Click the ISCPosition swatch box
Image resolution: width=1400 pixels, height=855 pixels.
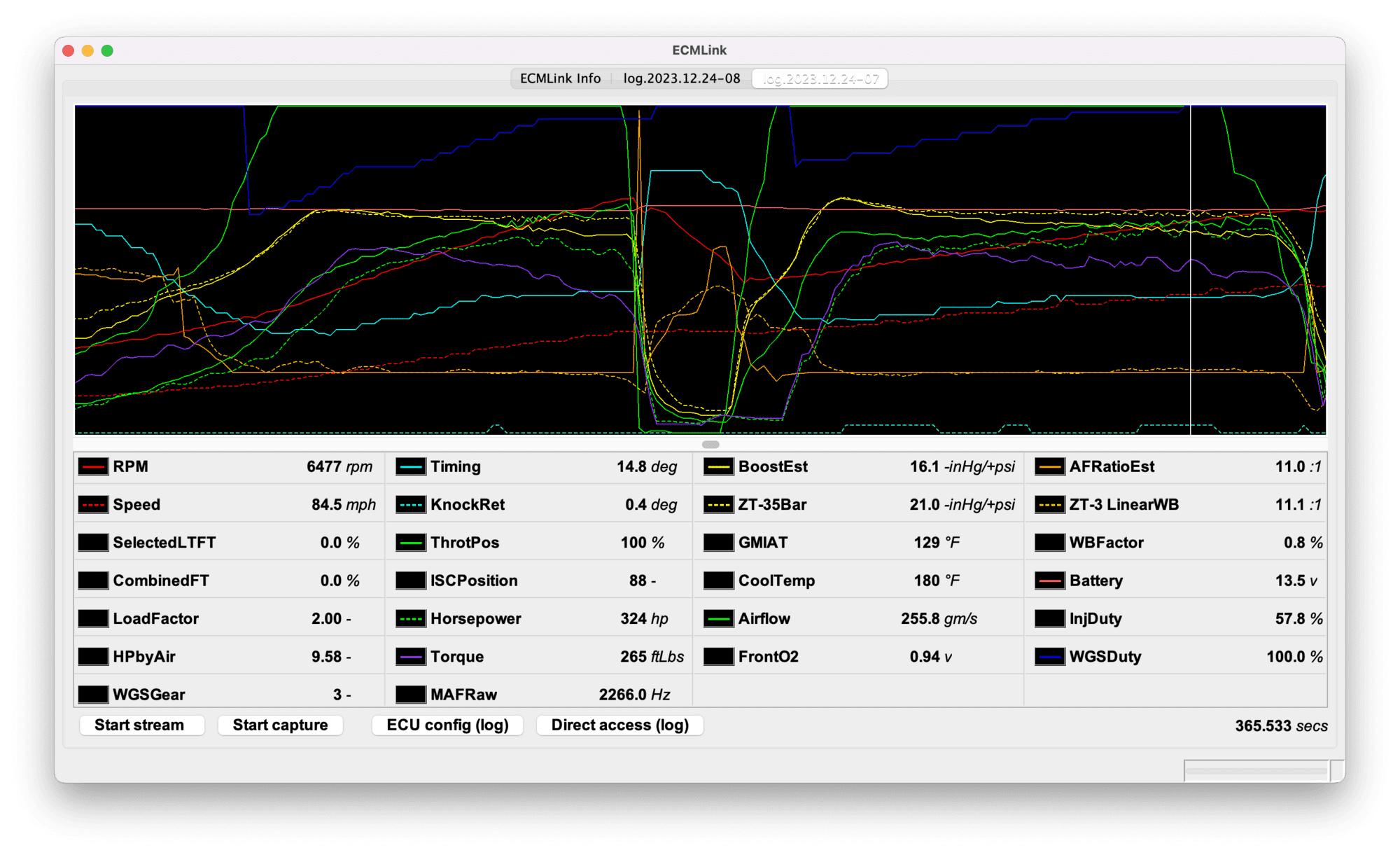411,581
